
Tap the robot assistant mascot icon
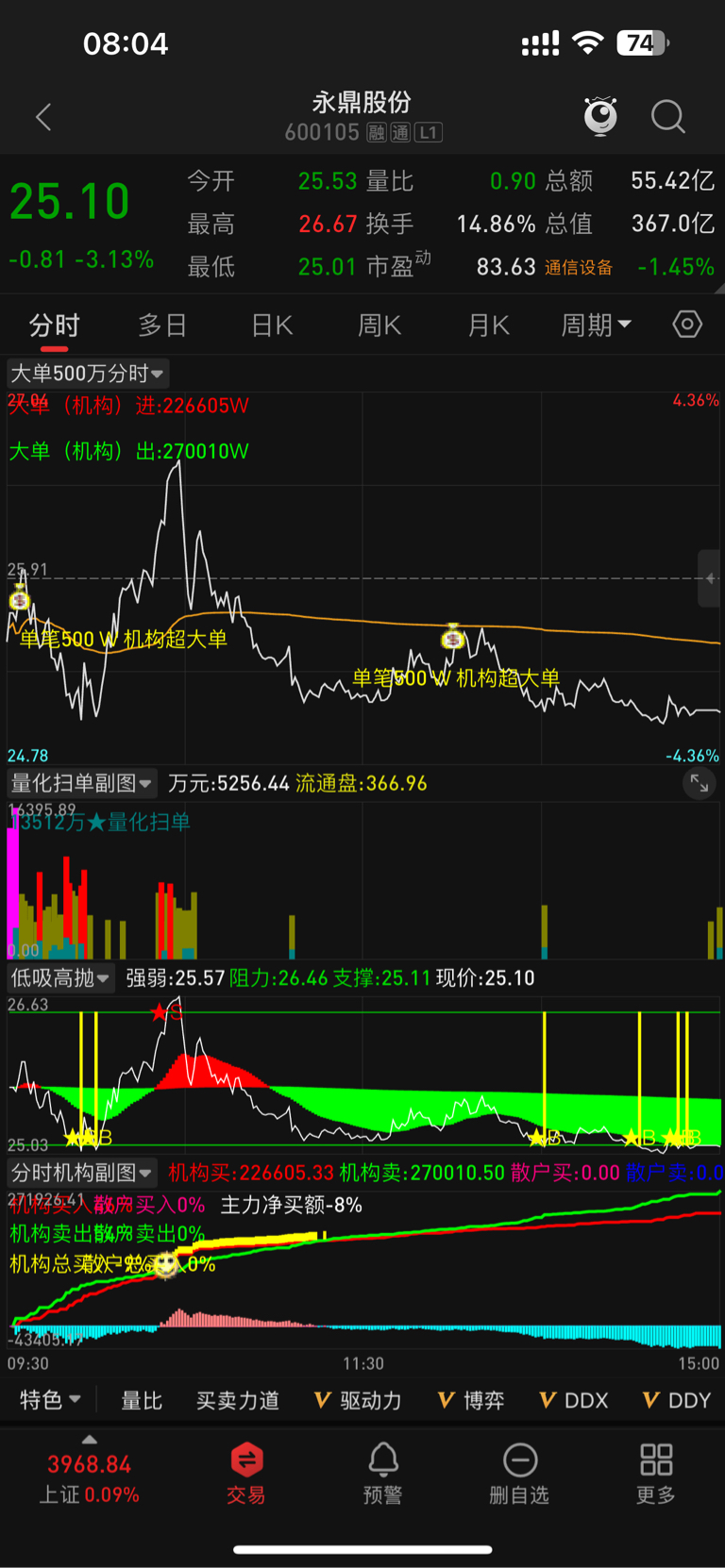tap(600, 116)
